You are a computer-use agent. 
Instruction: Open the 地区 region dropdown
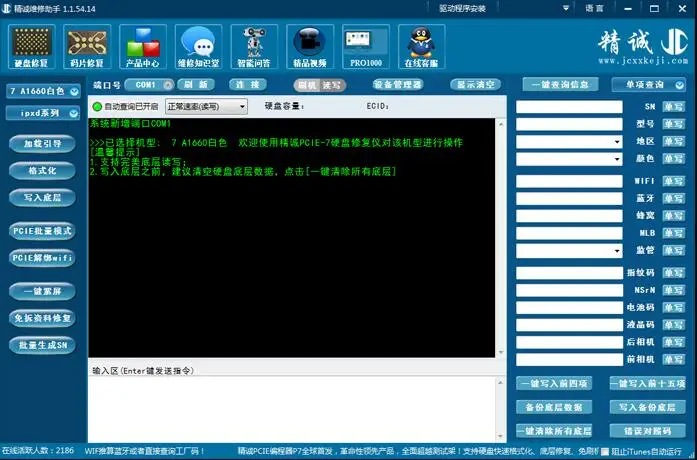click(x=569, y=142)
